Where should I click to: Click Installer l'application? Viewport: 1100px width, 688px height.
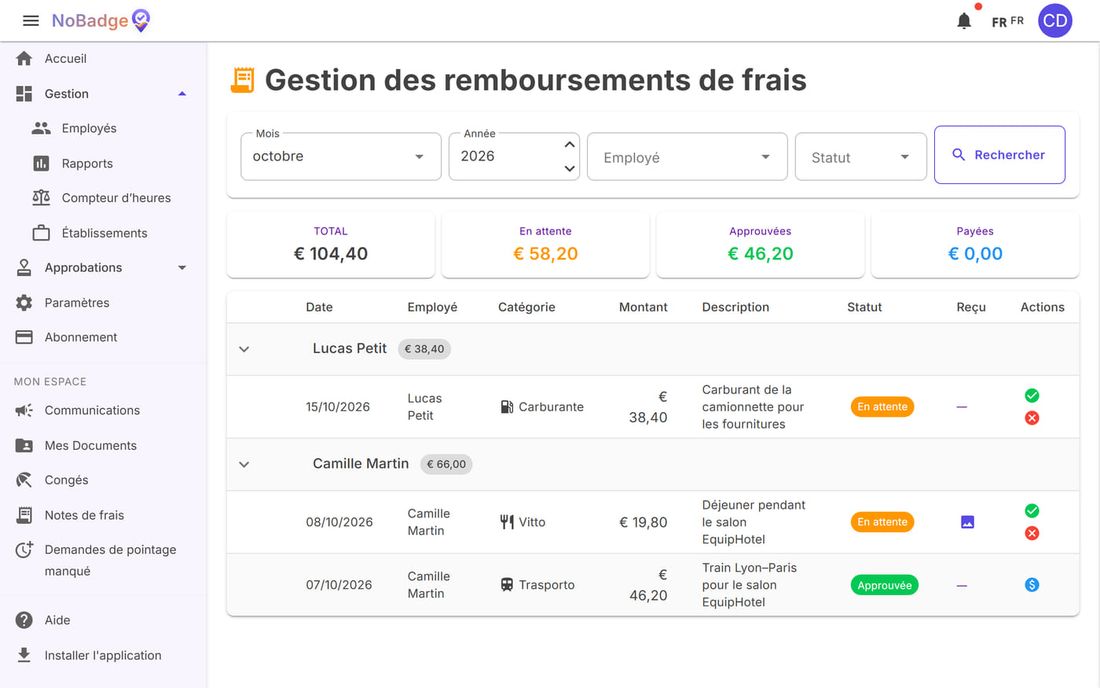pyautogui.click(x=103, y=655)
